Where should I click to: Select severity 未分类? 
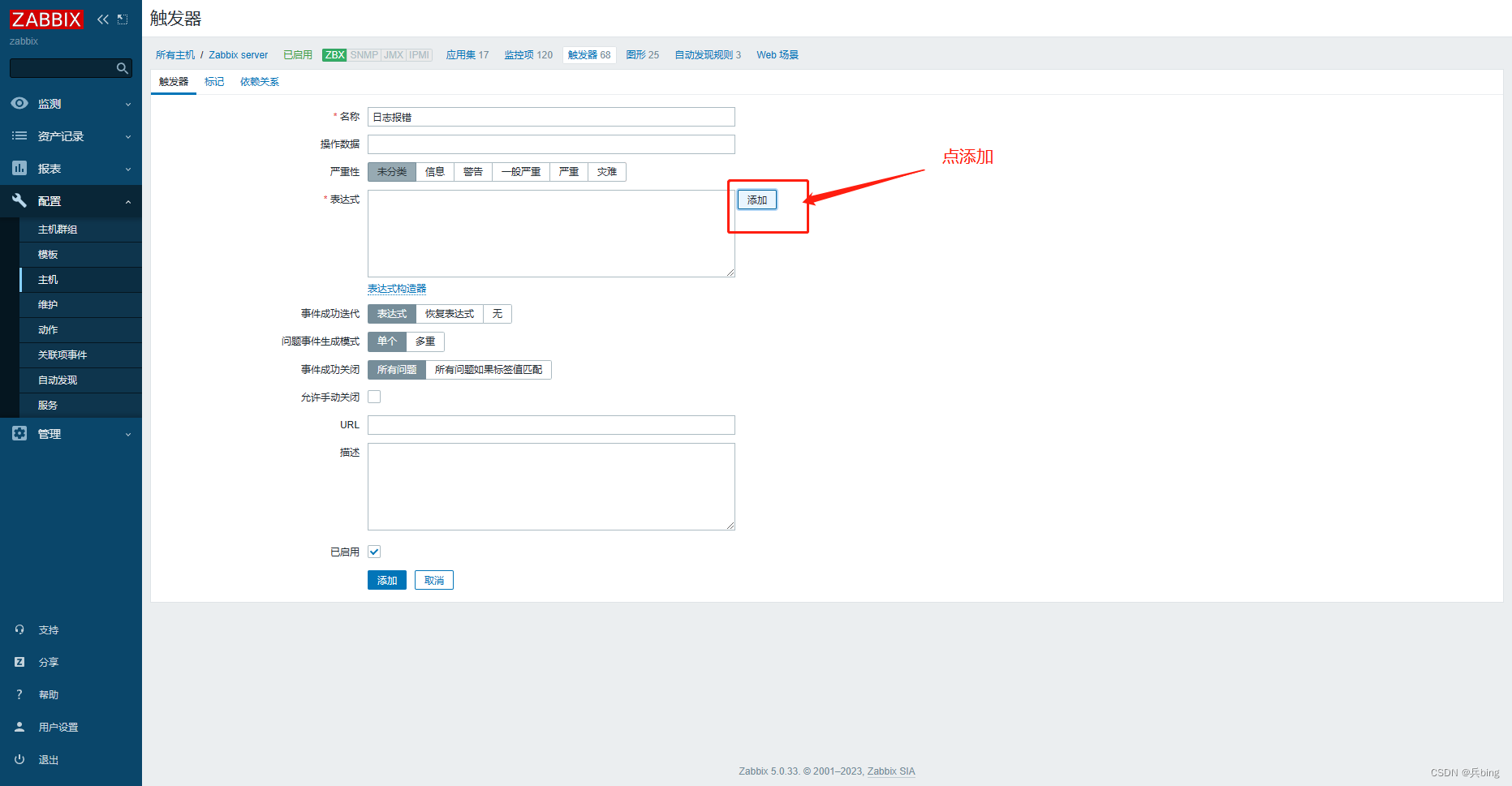(x=392, y=172)
